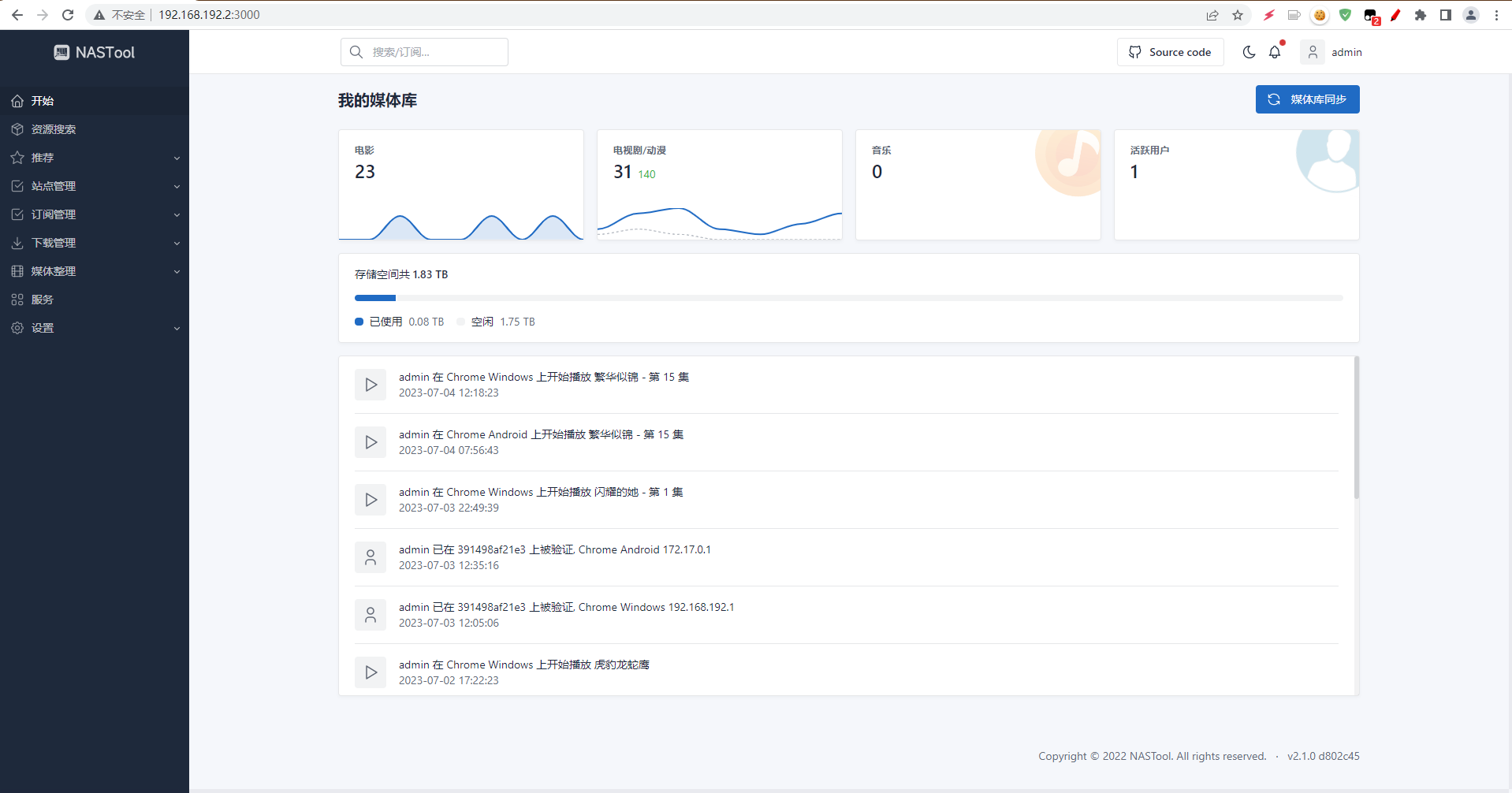Open notifications bell icon

click(1275, 52)
